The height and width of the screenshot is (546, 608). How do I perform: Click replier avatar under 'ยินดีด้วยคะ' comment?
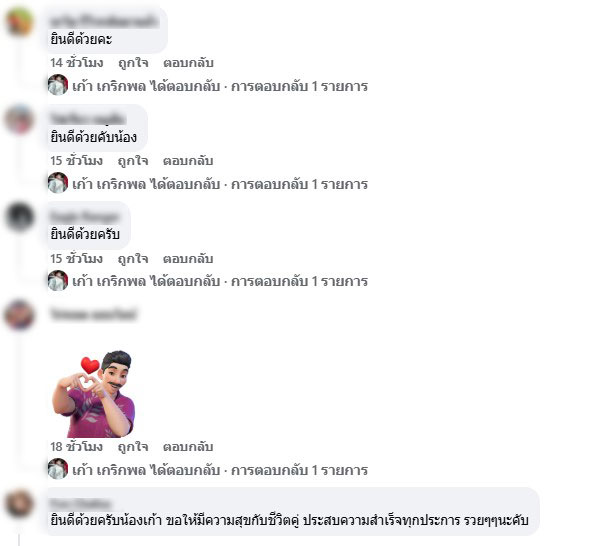coord(58,85)
